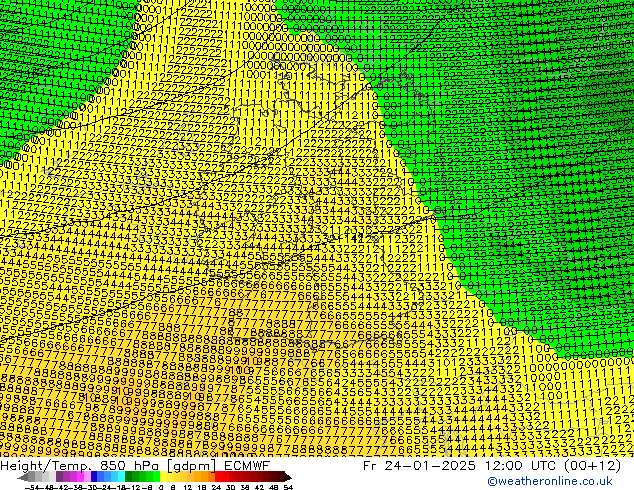Click the legend value 30

[x=230, y=487]
